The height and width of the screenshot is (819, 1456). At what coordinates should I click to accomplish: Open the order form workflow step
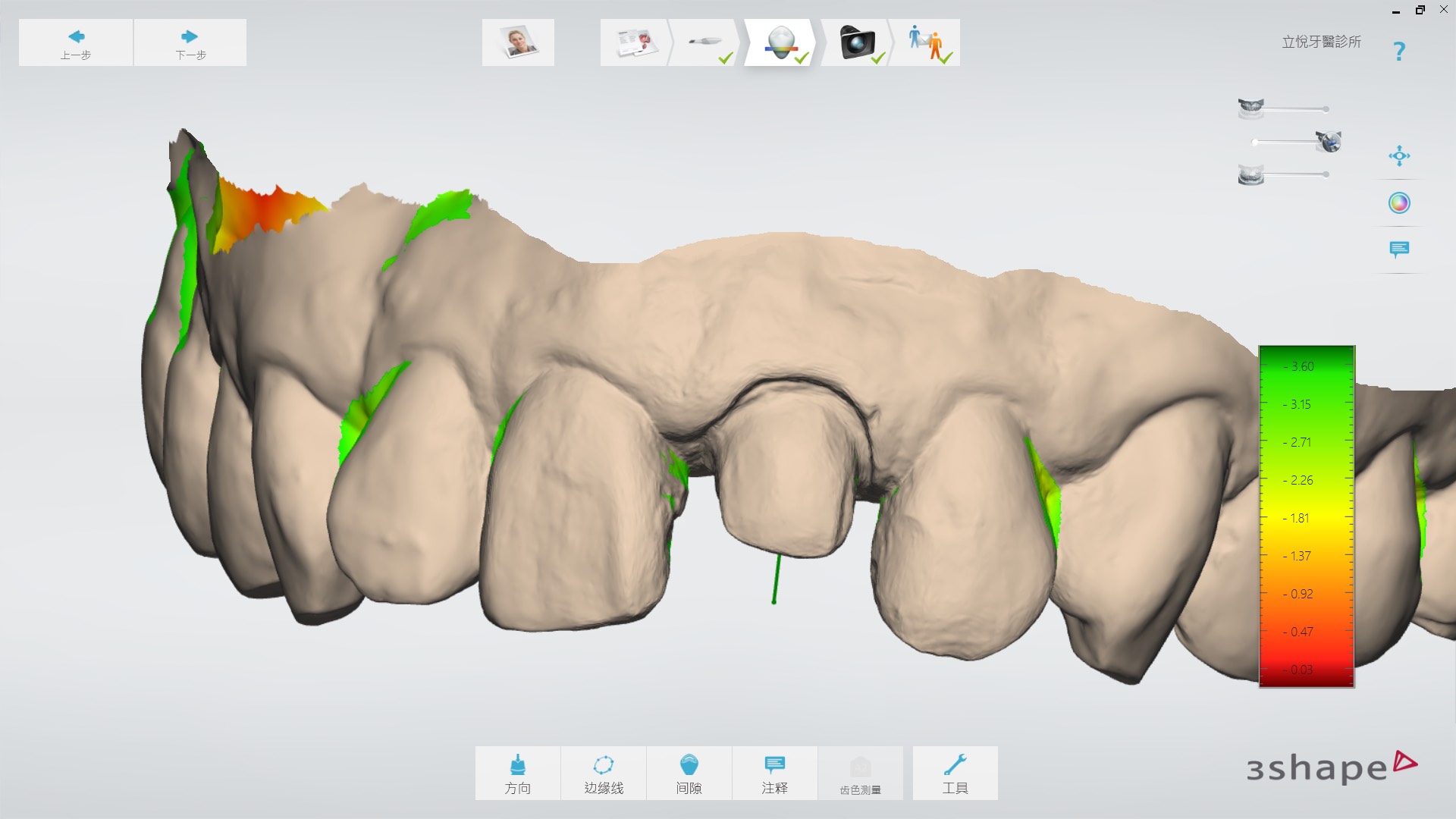point(635,42)
